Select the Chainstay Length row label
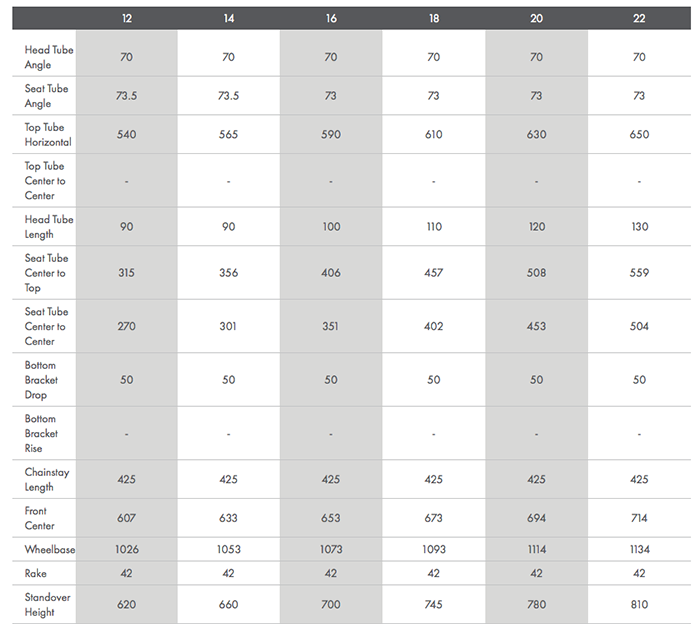Viewport: 700px width, 624px height. [x=47, y=479]
